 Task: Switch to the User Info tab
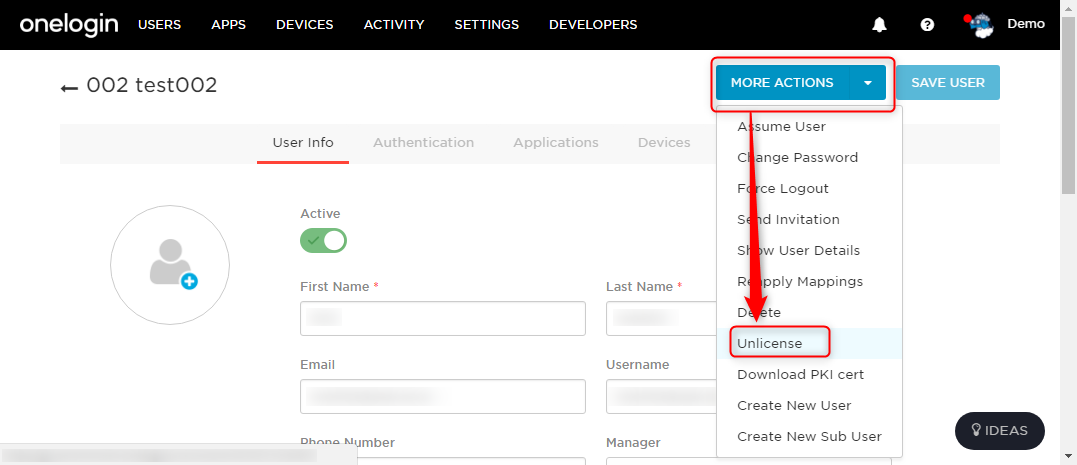[x=303, y=143]
